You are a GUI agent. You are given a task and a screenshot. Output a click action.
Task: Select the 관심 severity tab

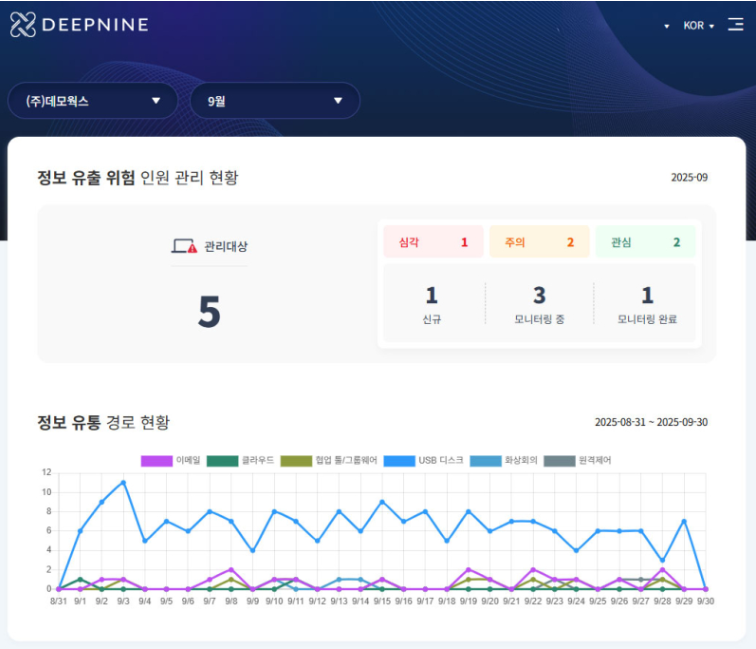[645, 242]
